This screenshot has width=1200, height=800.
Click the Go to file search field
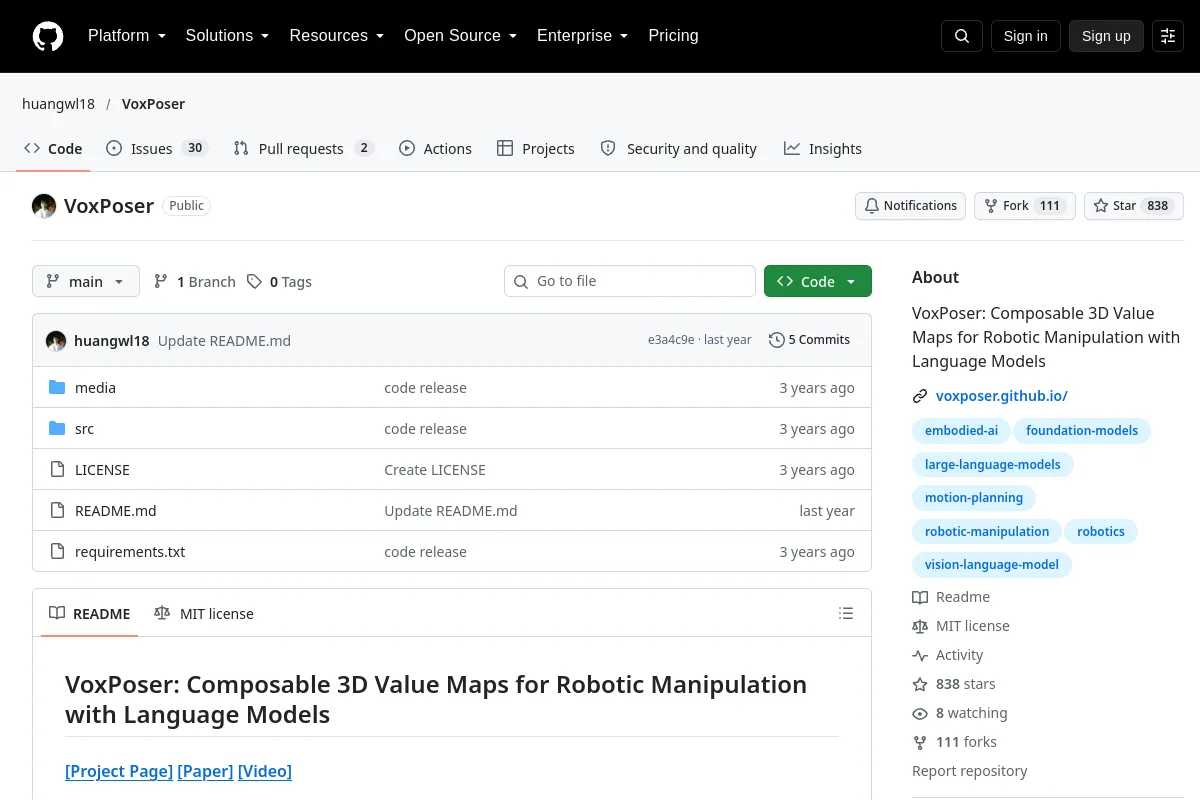(x=630, y=282)
